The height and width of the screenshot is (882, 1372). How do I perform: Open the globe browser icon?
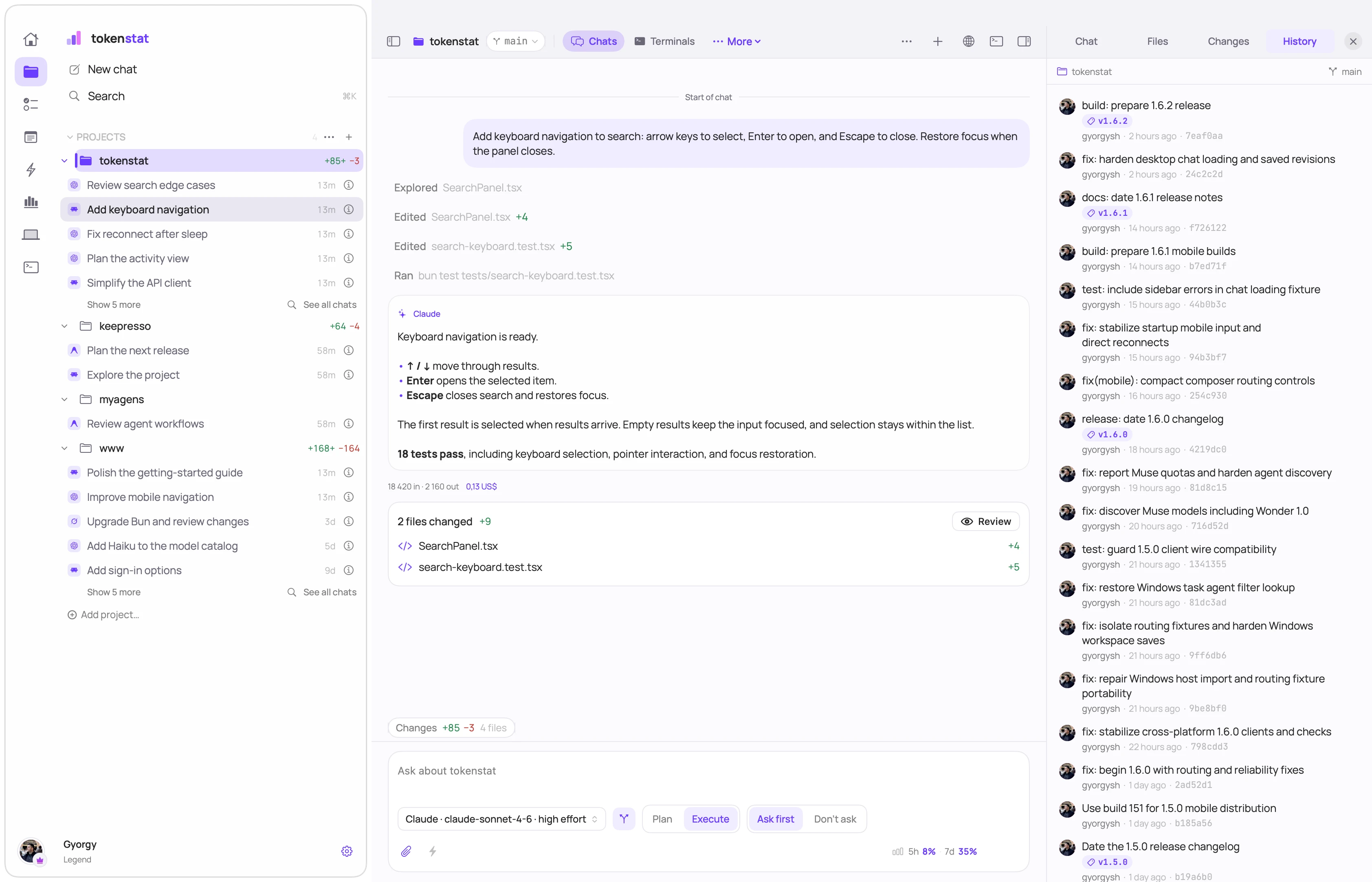(x=969, y=41)
